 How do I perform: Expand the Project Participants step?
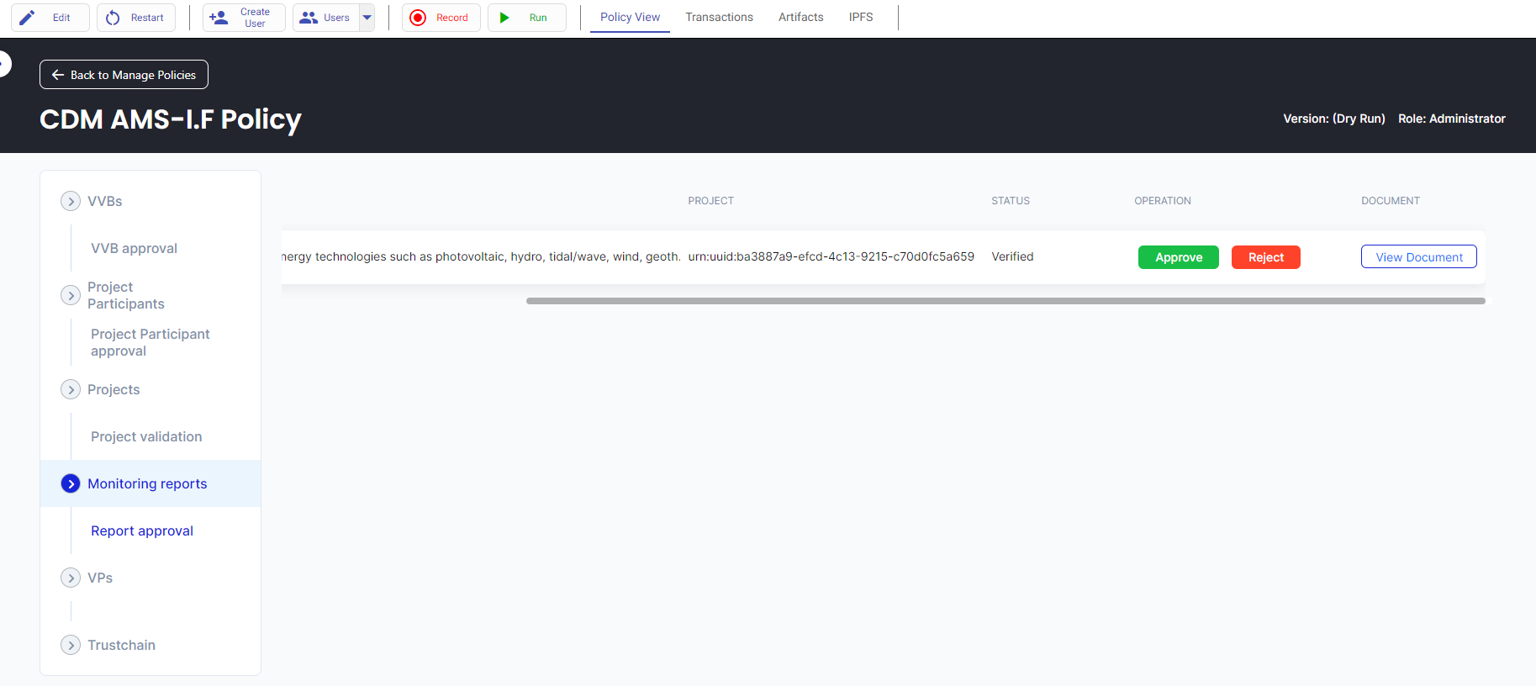tap(70, 295)
